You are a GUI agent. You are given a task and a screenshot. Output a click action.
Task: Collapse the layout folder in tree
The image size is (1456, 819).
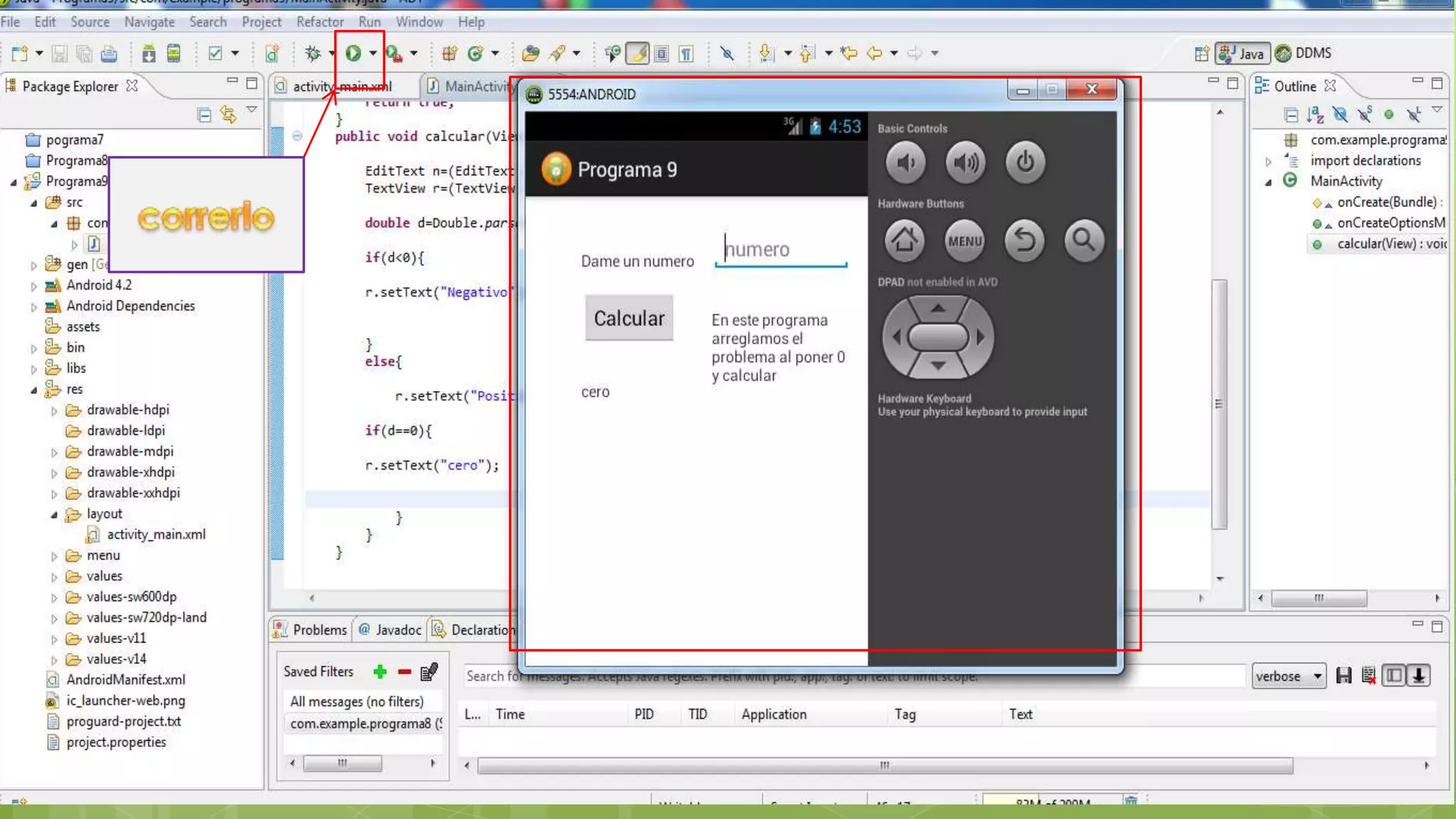tap(54, 515)
